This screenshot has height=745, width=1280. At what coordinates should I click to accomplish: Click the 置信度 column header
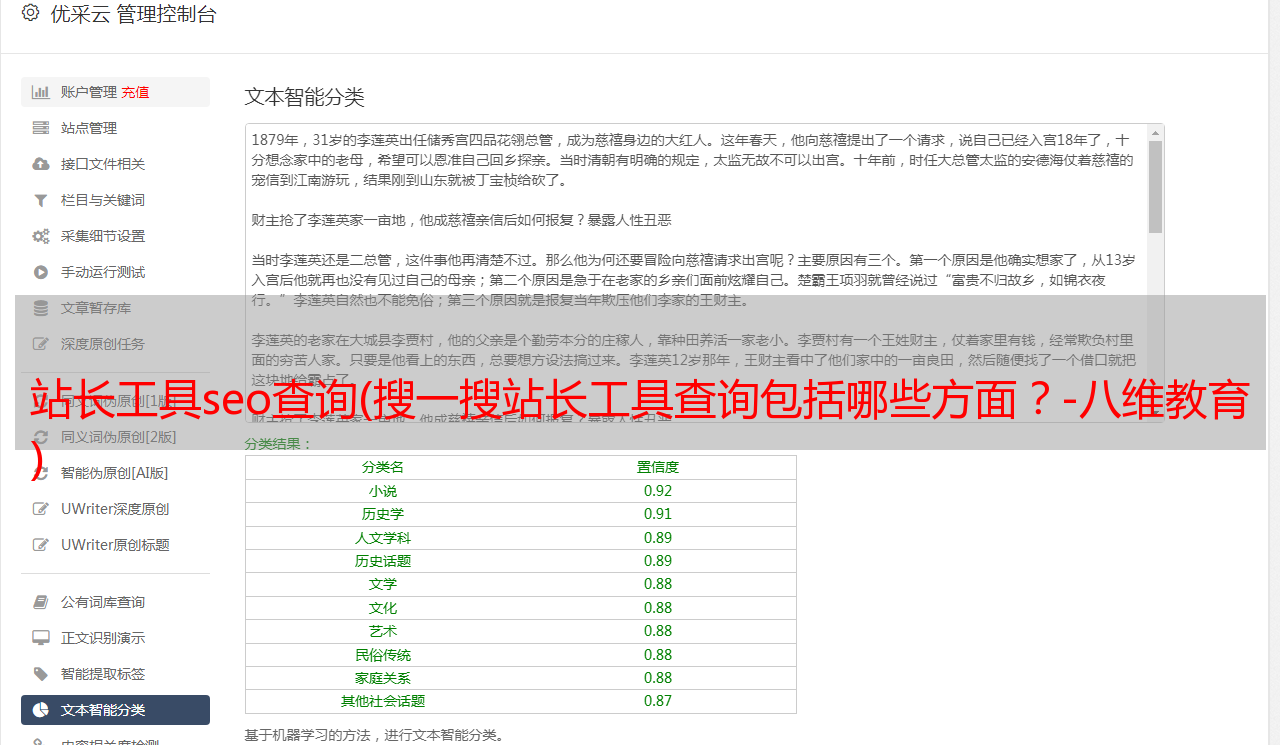658,467
